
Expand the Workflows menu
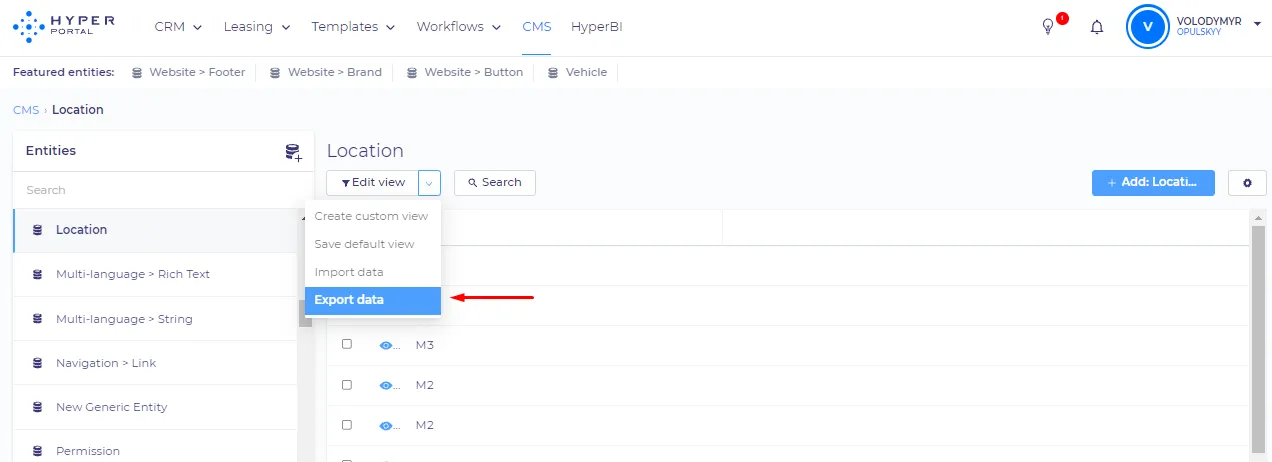point(459,27)
